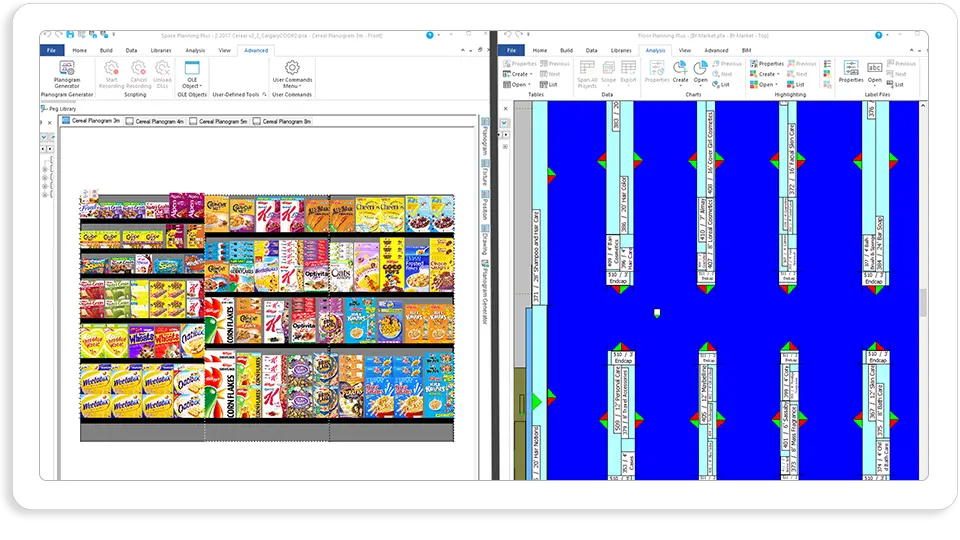
Task: Click Label Files List button
Action: [x=894, y=84]
